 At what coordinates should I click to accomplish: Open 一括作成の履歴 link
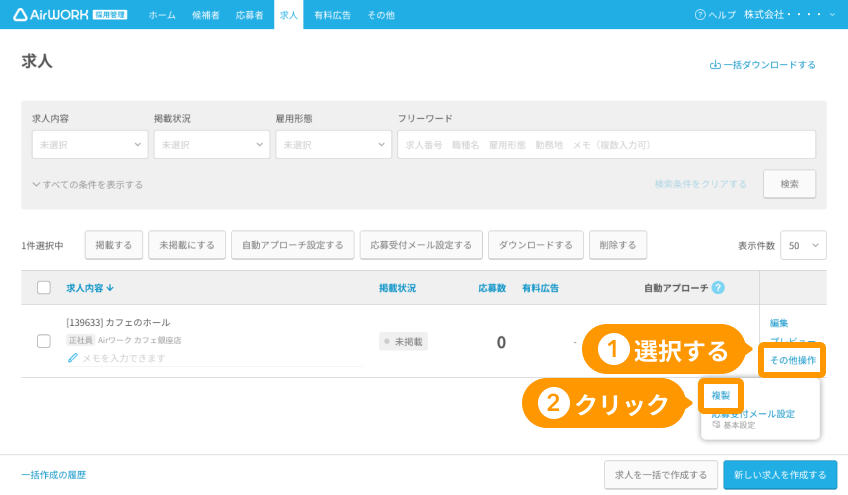pyautogui.click(x=54, y=475)
